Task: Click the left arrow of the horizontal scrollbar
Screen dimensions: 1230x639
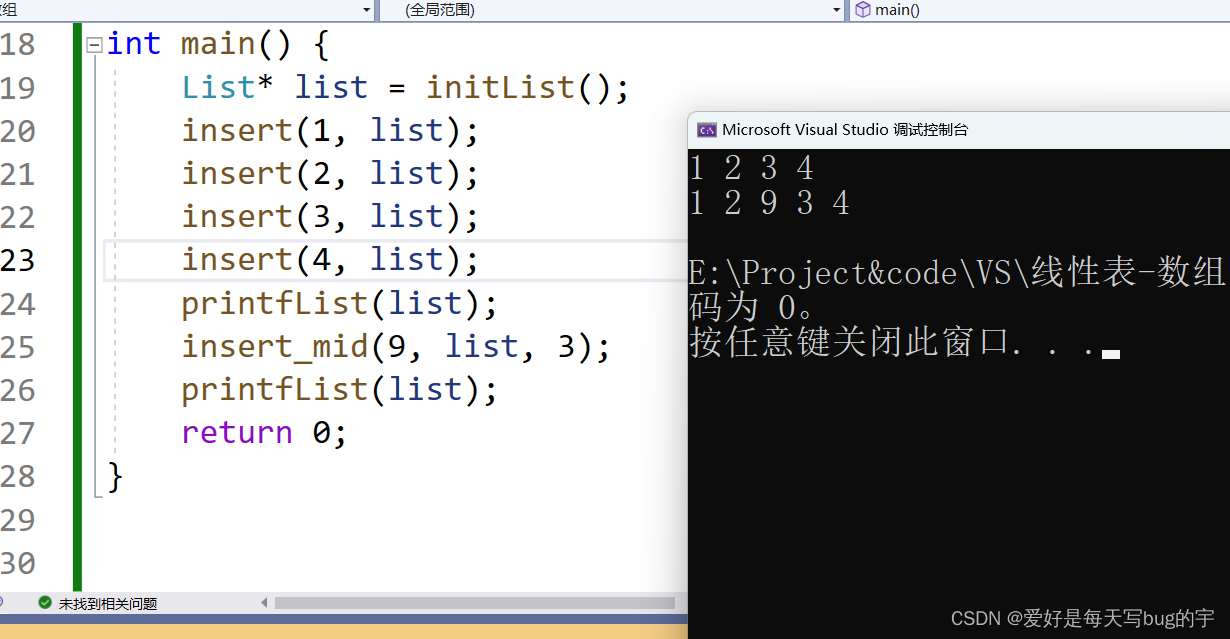Action: 264,602
